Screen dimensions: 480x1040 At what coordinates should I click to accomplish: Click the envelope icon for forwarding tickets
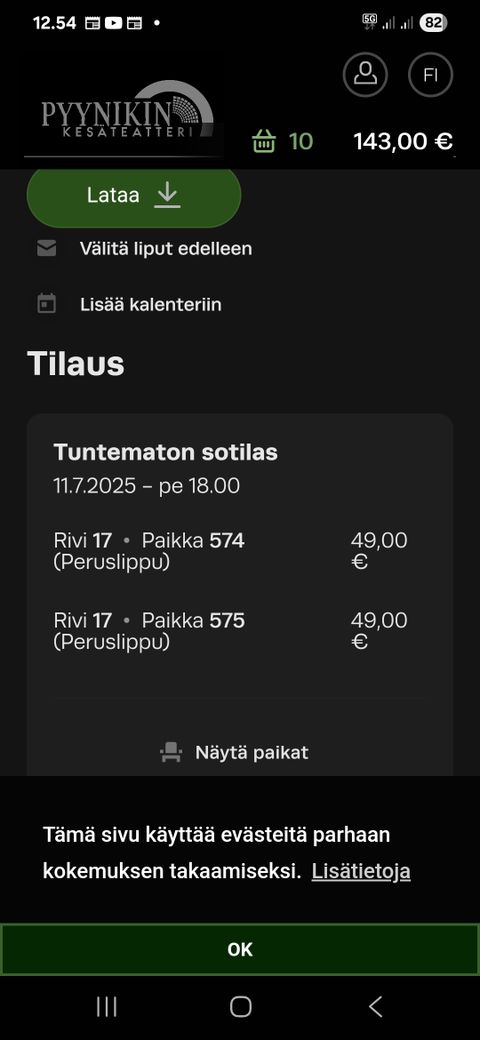[x=46, y=249]
